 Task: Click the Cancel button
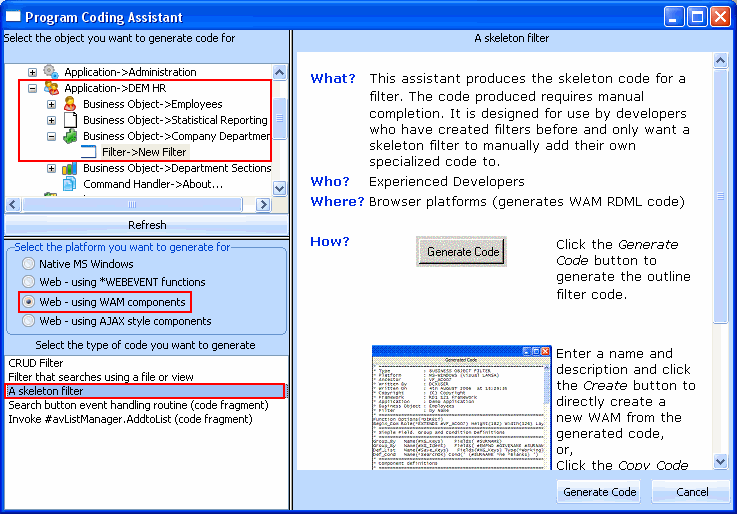coord(692,492)
